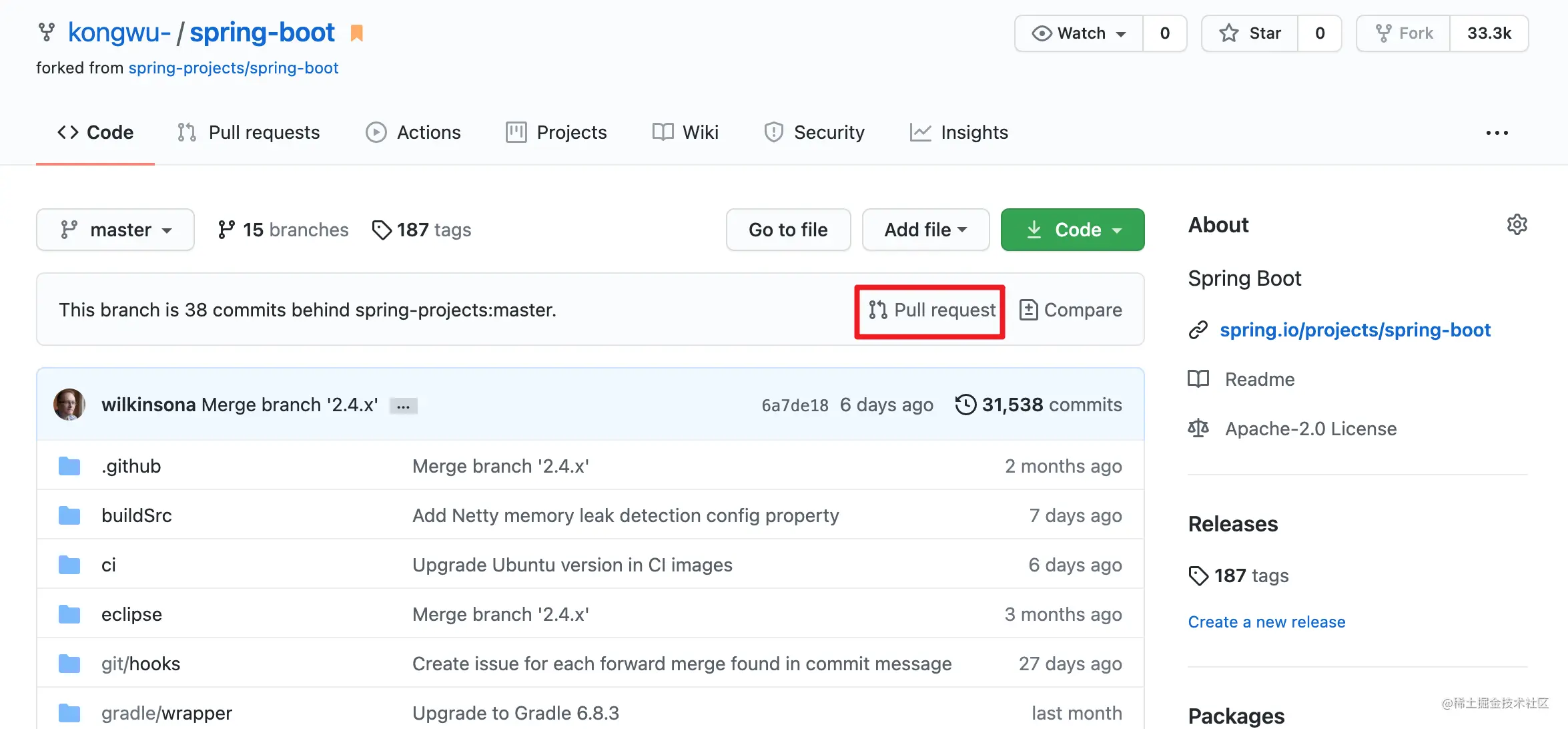This screenshot has width=1568, height=729.
Task: Click the ci folder icon
Action: click(x=69, y=565)
